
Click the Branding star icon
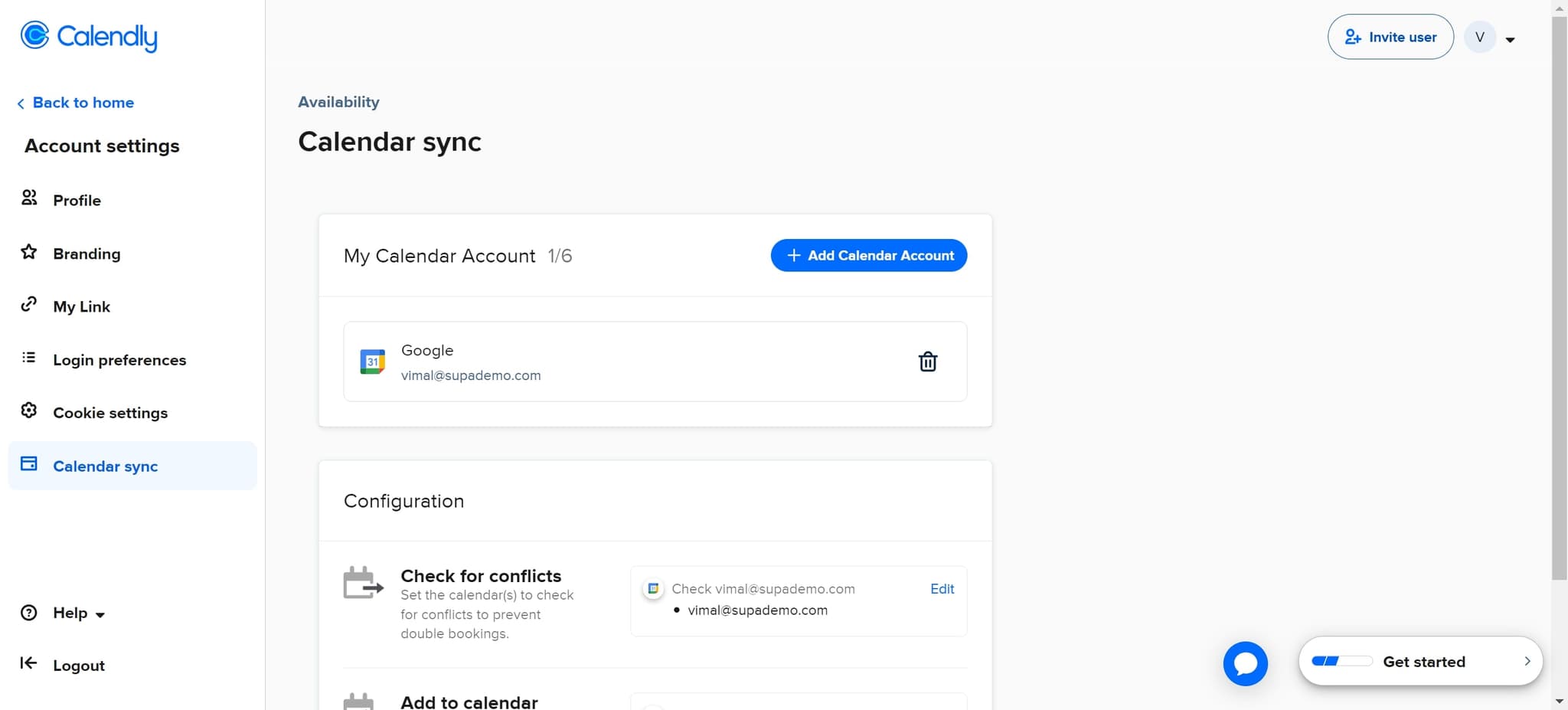click(x=29, y=251)
